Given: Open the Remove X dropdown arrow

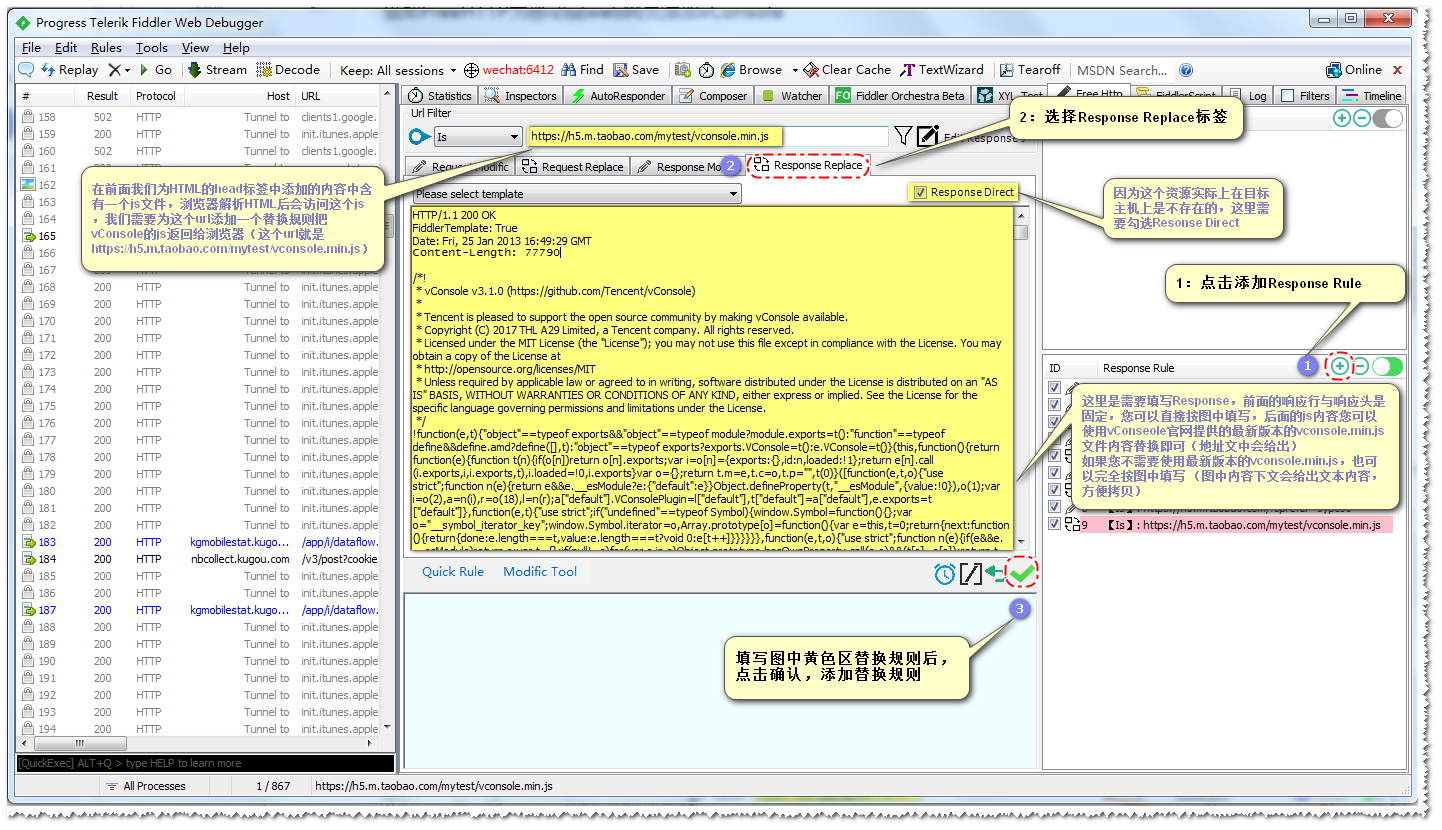Looking at the screenshot, I should (126, 70).
